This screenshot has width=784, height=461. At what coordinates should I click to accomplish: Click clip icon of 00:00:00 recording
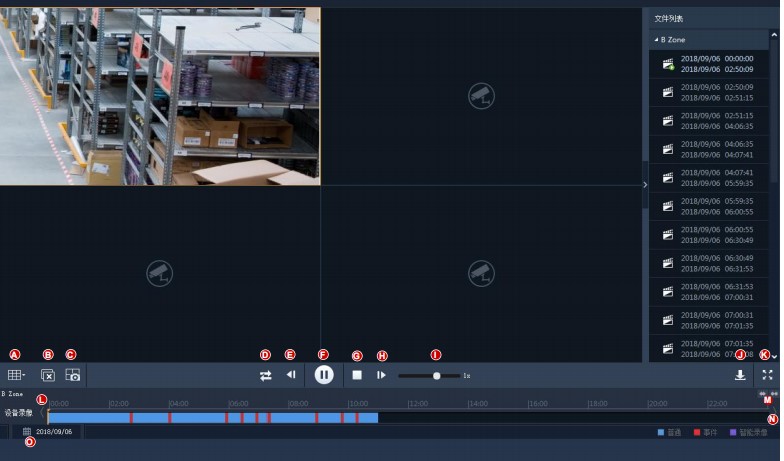(x=668, y=64)
